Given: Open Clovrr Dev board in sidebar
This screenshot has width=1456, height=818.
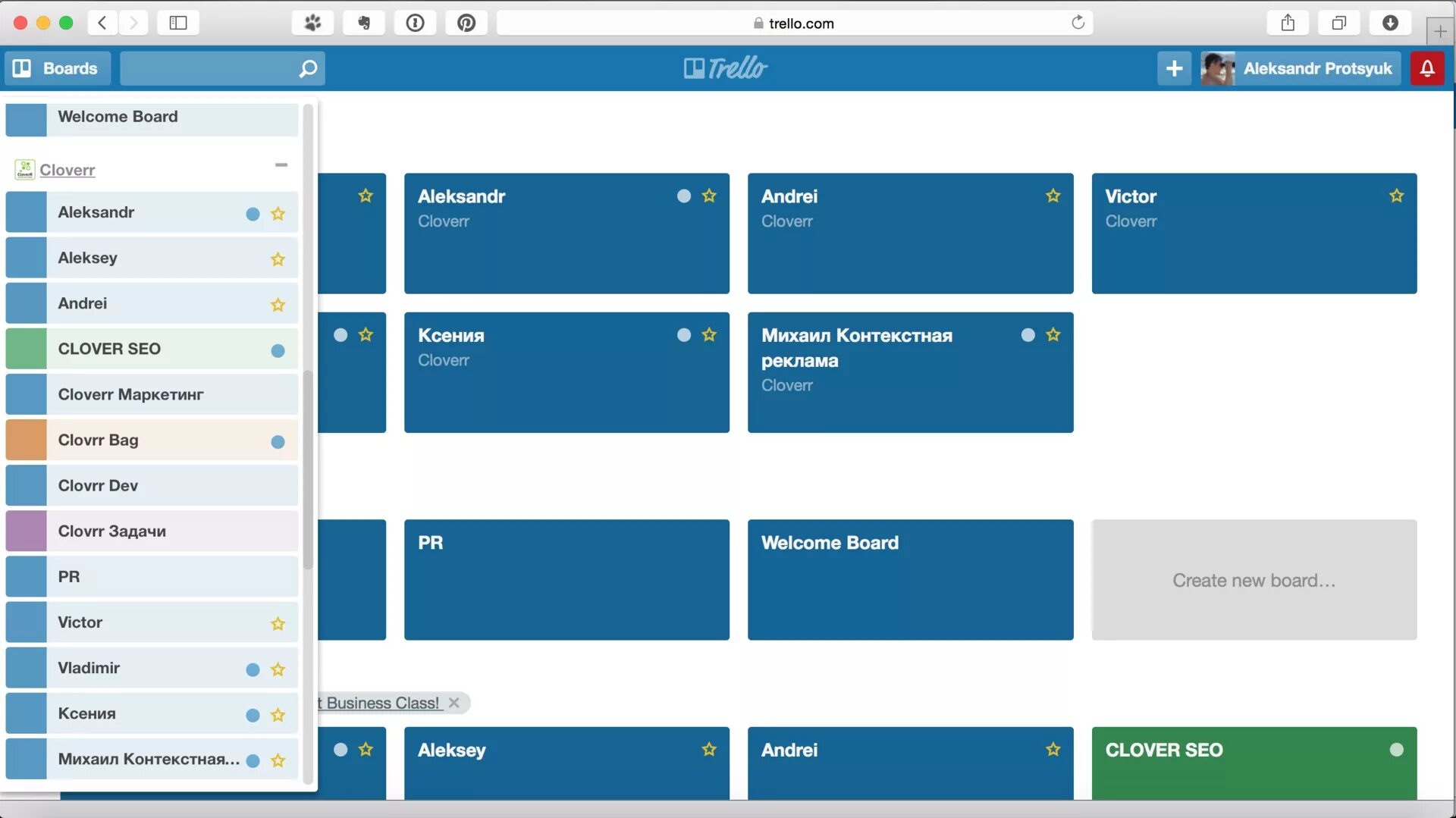Looking at the screenshot, I should 152,485.
